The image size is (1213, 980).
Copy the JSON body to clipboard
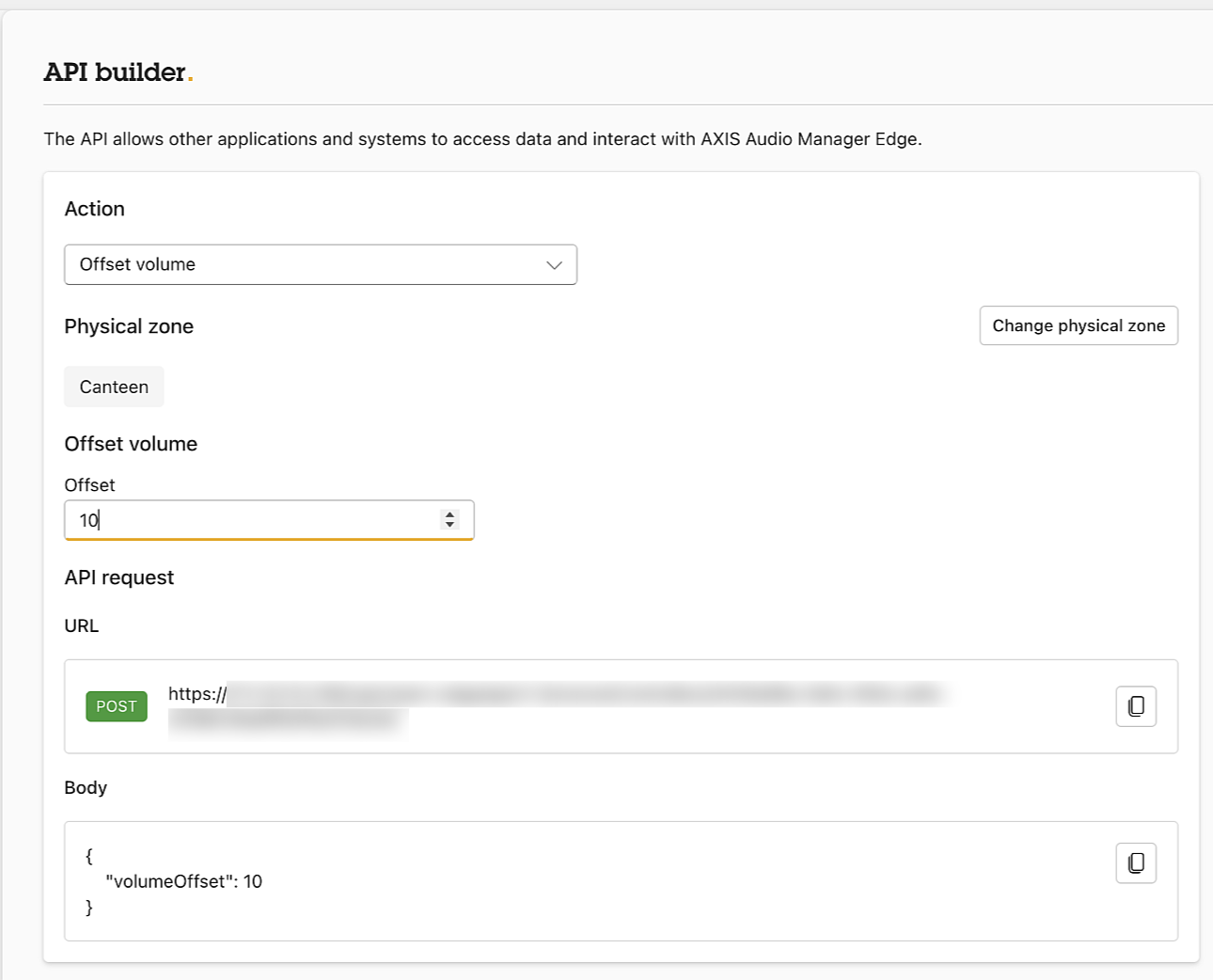tap(1136, 863)
